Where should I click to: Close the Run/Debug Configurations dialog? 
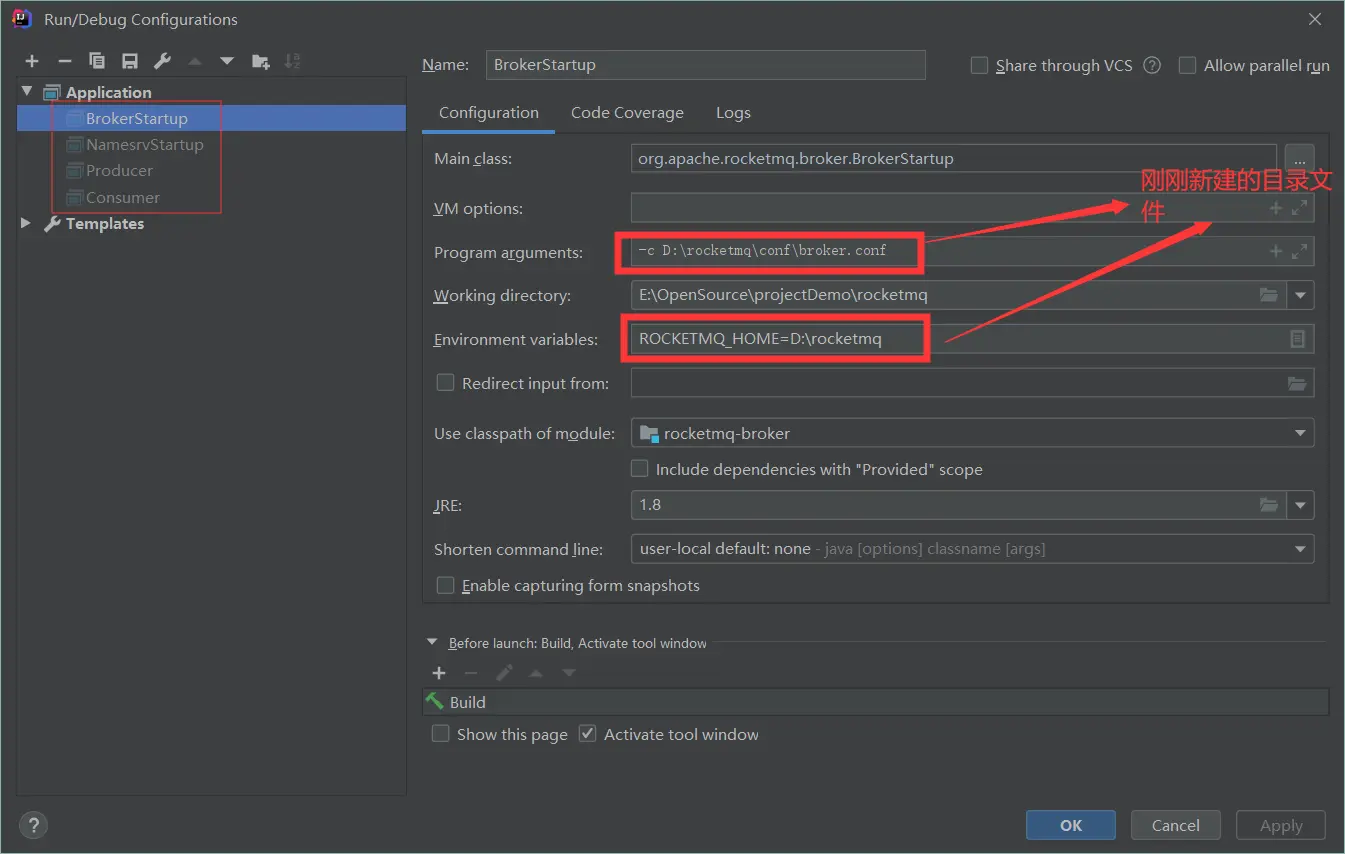pyautogui.click(x=1314, y=19)
